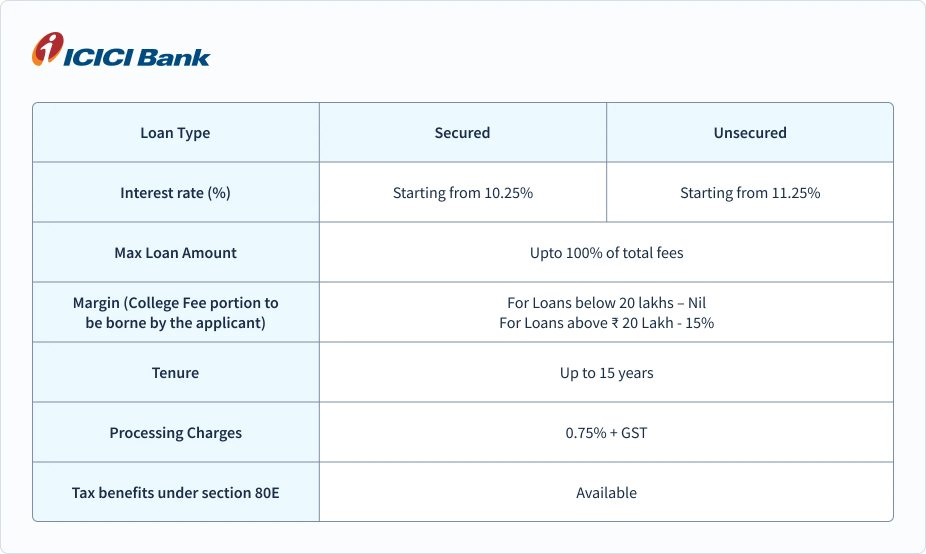Viewport: 926px width, 554px height.
Task: Click Upto 100% of total fees
Action: click(606, 253)
